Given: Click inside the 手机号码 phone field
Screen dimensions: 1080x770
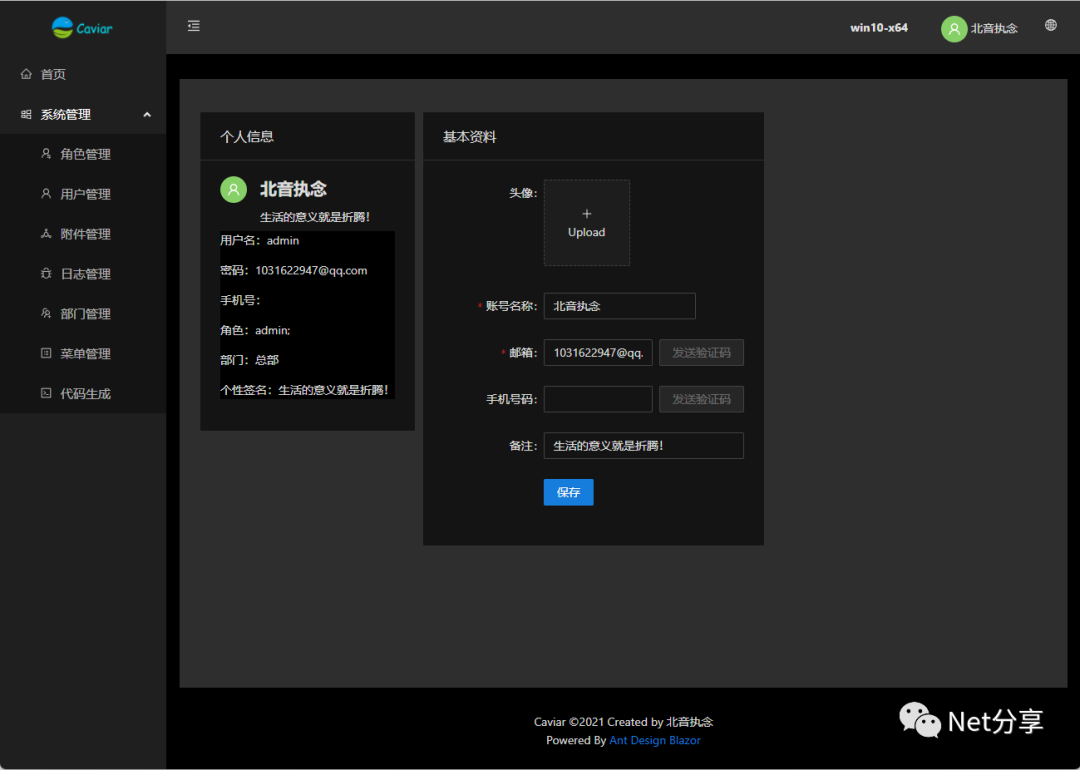Looking at the screenshot, I should pos(597,399).
